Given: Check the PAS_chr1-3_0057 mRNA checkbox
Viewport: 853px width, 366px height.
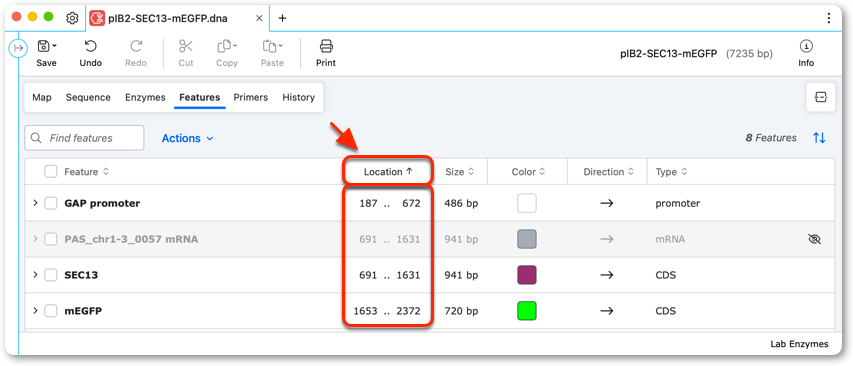Looking at the screenshot, I should (51, 239).
